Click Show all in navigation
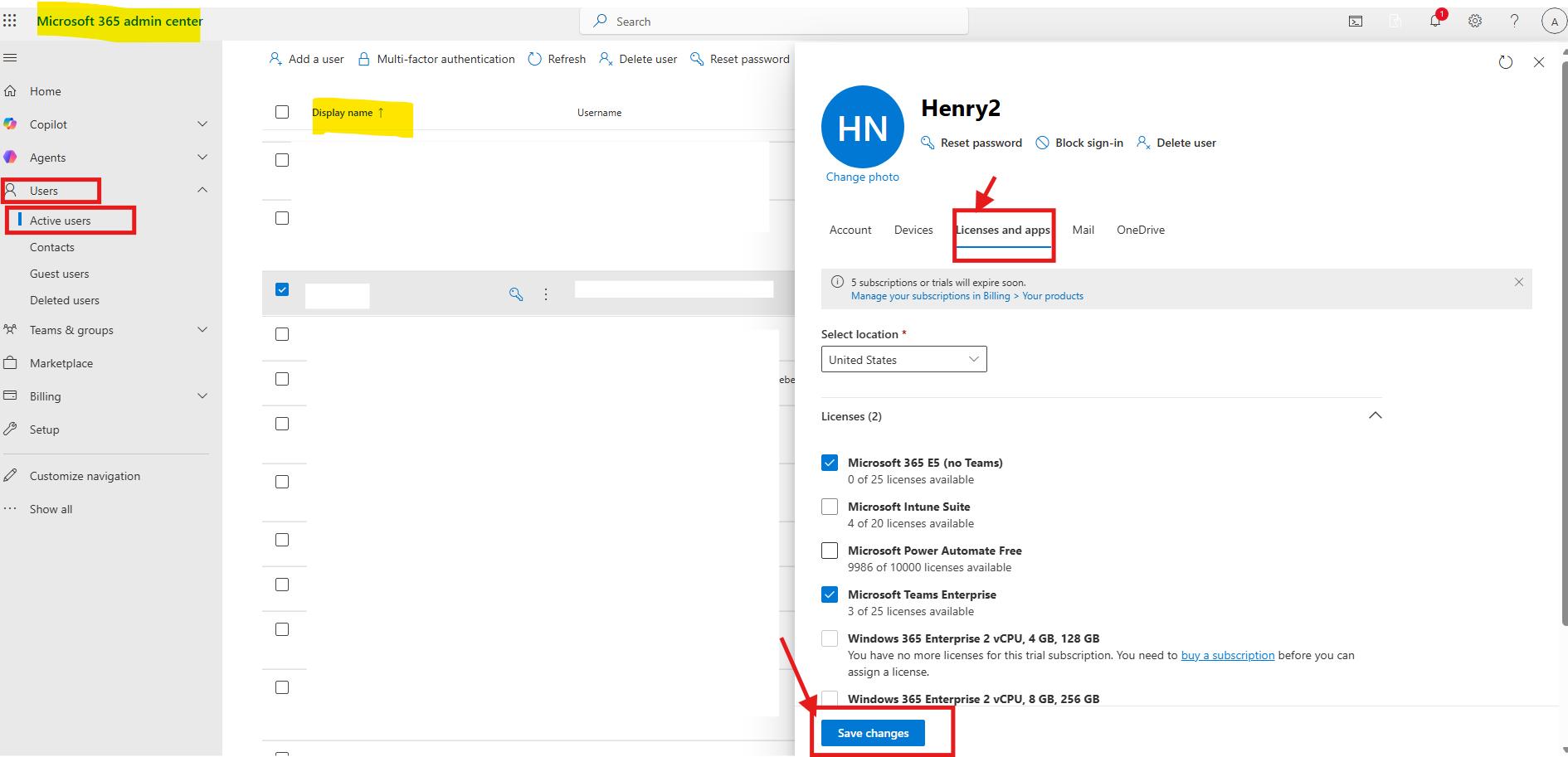 point(51,509)
